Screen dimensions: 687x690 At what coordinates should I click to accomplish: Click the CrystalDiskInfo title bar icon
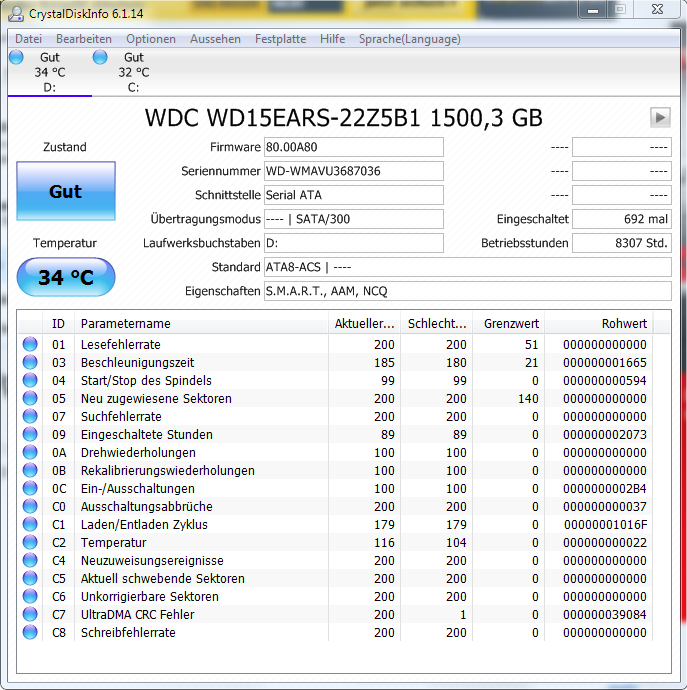16,13
